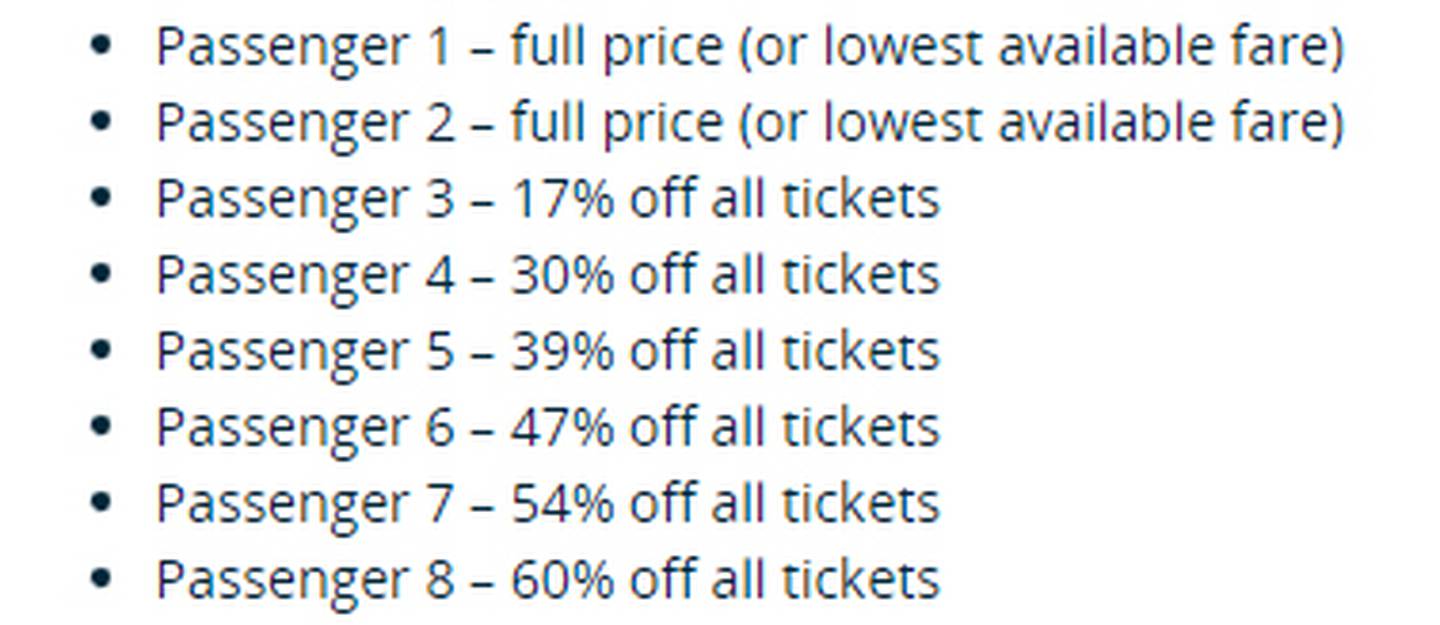This screenshot has width=1440, height=625.
Task: Click the Passenger 1 full price text
Action: [750, 47]
